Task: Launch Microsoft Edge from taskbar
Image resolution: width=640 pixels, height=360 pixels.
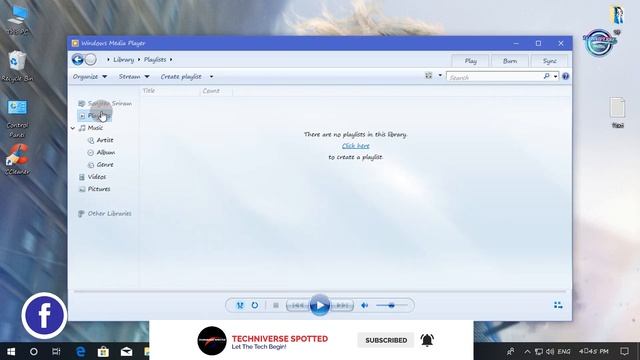Action: tap(80, 351)
